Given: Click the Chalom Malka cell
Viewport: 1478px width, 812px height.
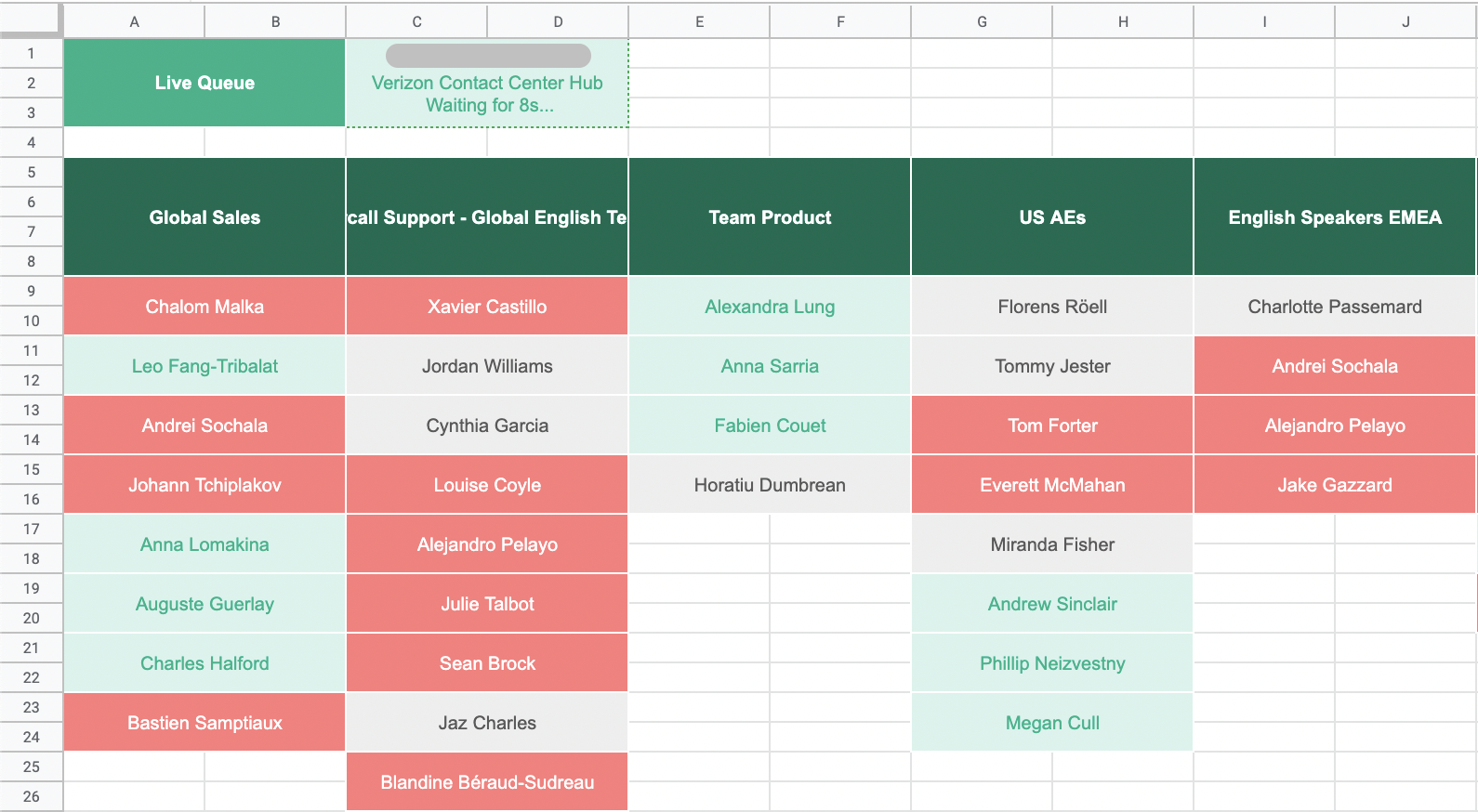Looking at the screenshot, I should (x=205, y=307).
